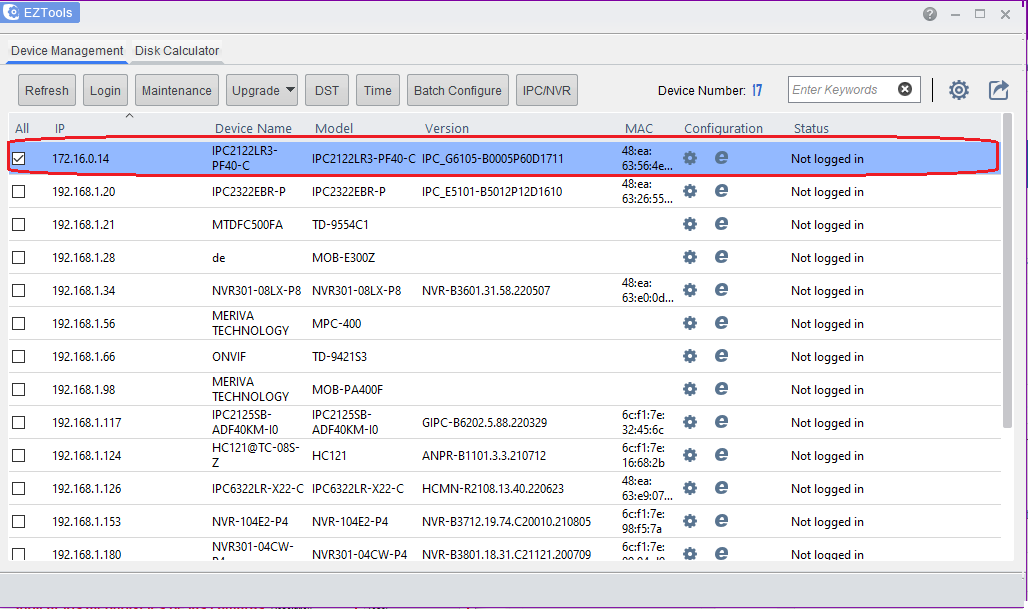The height and width of the screenshot is (609, 1028).
Task: Click web access icon for IPC2322EBR-P
Action: [721, 191]
